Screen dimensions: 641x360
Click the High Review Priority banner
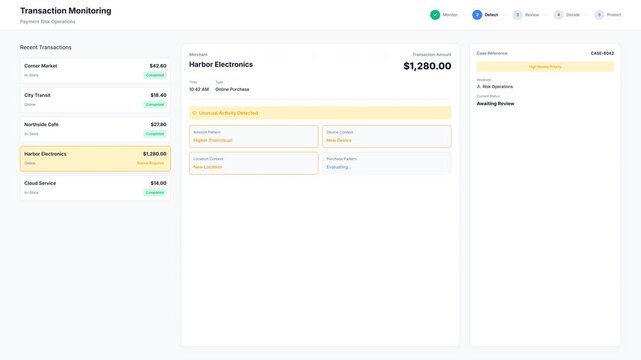545,67
